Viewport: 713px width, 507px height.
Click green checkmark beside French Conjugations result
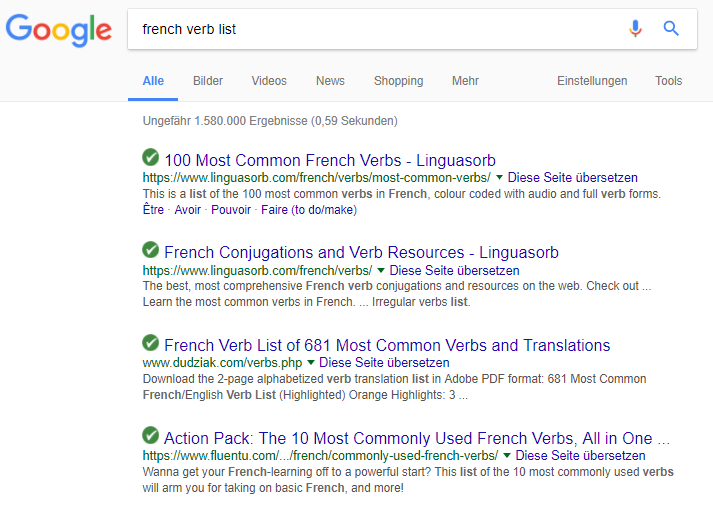[151, 250]
